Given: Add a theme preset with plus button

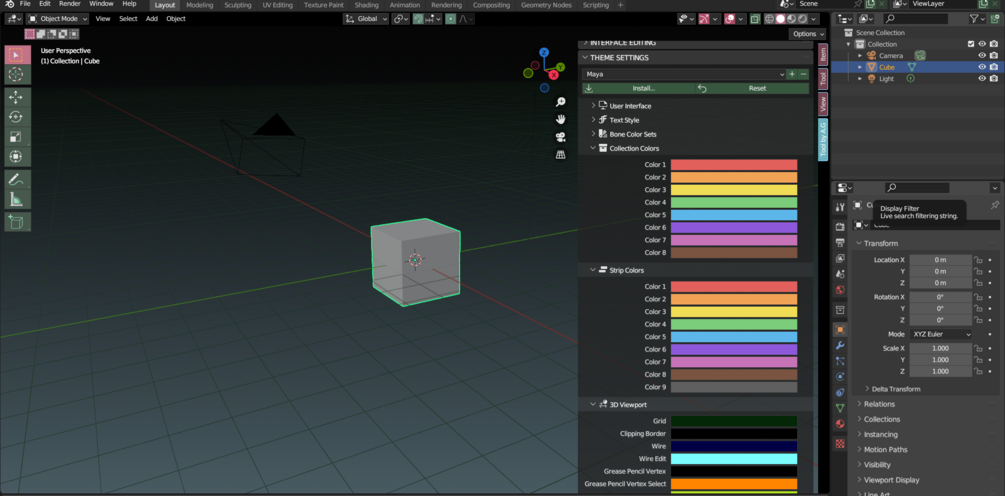Looking at the screenshot, I should (792, 74).
